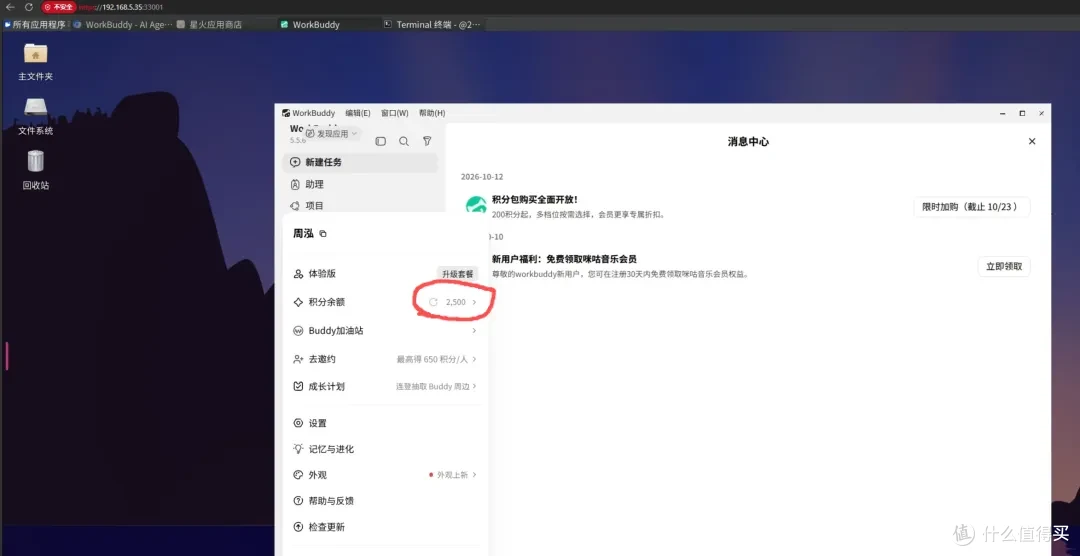The image size is (1080, 556).
Task: Start a new task via 新建任务
Action: click(x=360, y=163)
